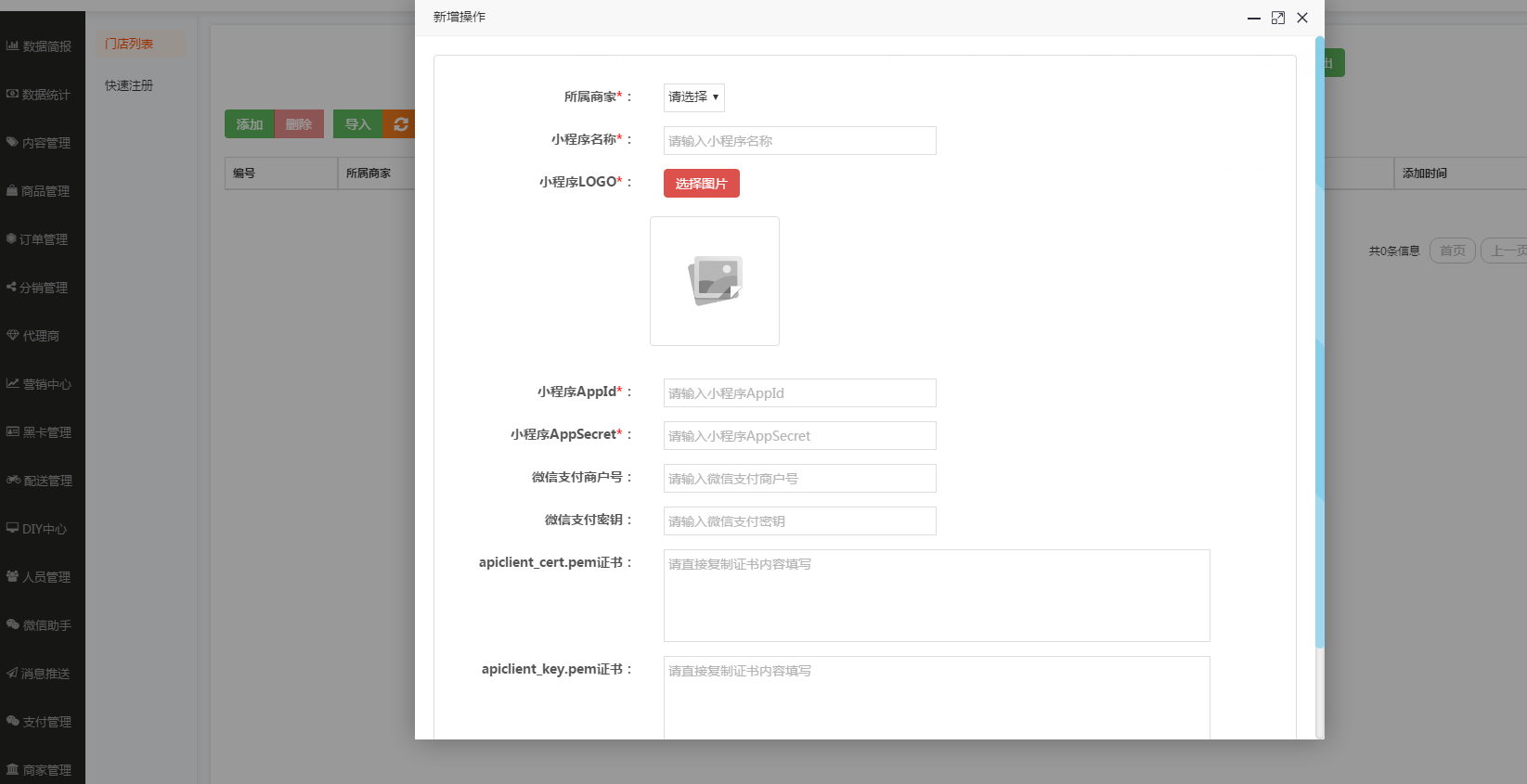Click the dialog's blue vertical scrollbar
The height and width of the screenshot is (784, 1527).
[x=1319, y=343]
